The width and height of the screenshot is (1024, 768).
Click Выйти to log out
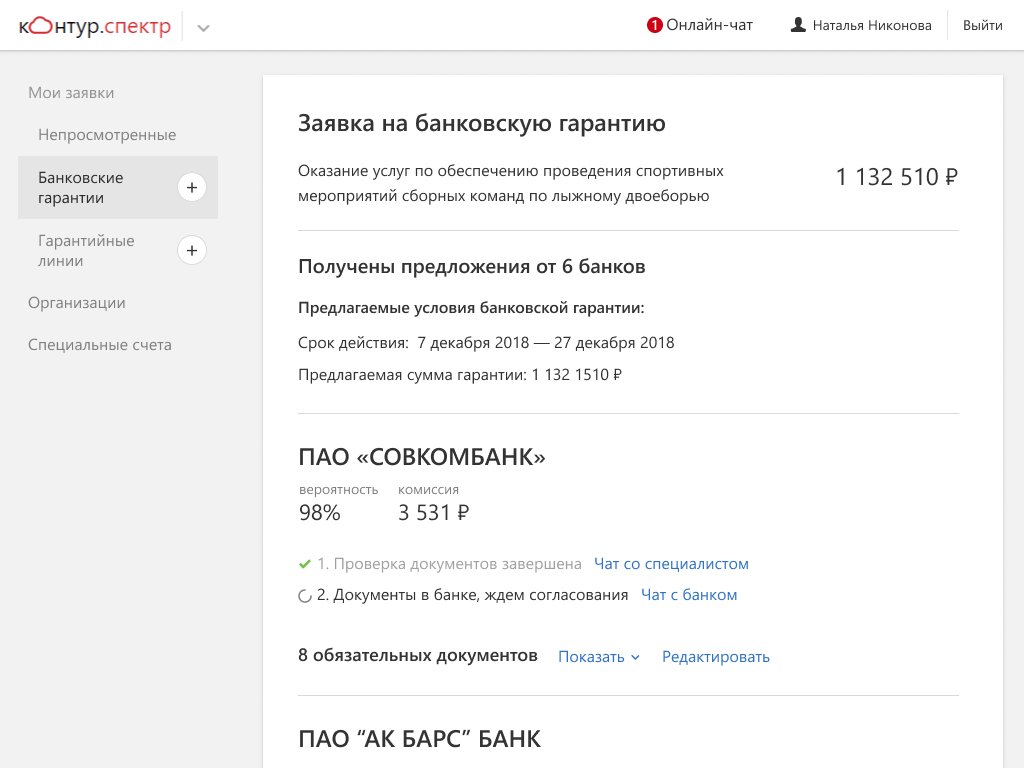point(982,25)
